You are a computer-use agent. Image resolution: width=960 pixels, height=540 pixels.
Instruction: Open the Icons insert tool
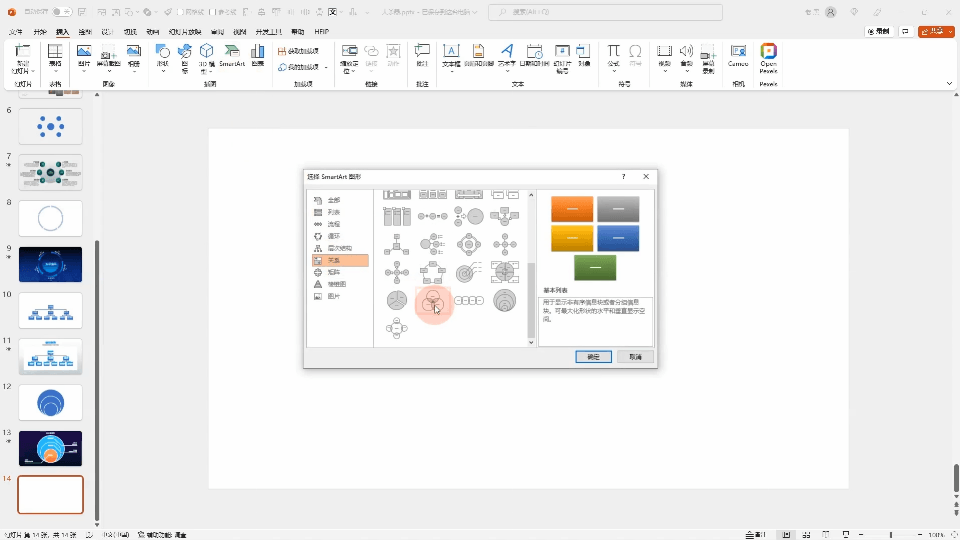coord(185,51)
